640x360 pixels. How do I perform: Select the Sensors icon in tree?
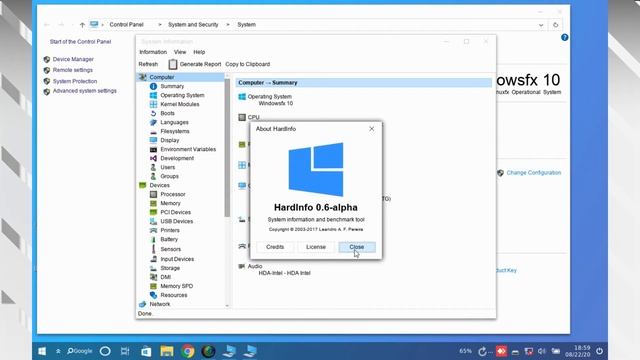(x=153, y=249)
